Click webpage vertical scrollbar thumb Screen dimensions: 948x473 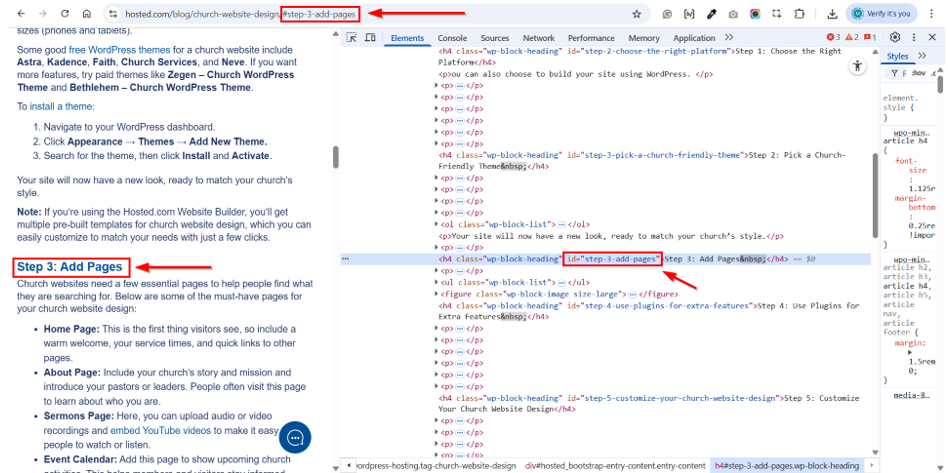(x=336, y=157)
